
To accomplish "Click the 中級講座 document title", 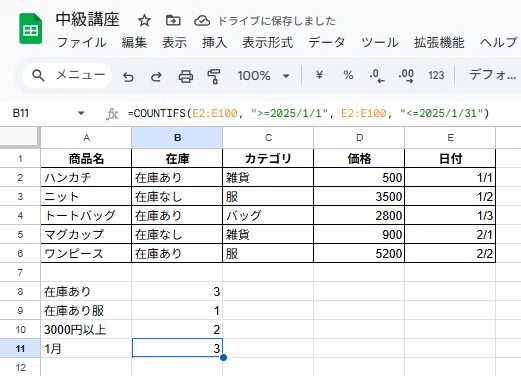I will point(88,19).
